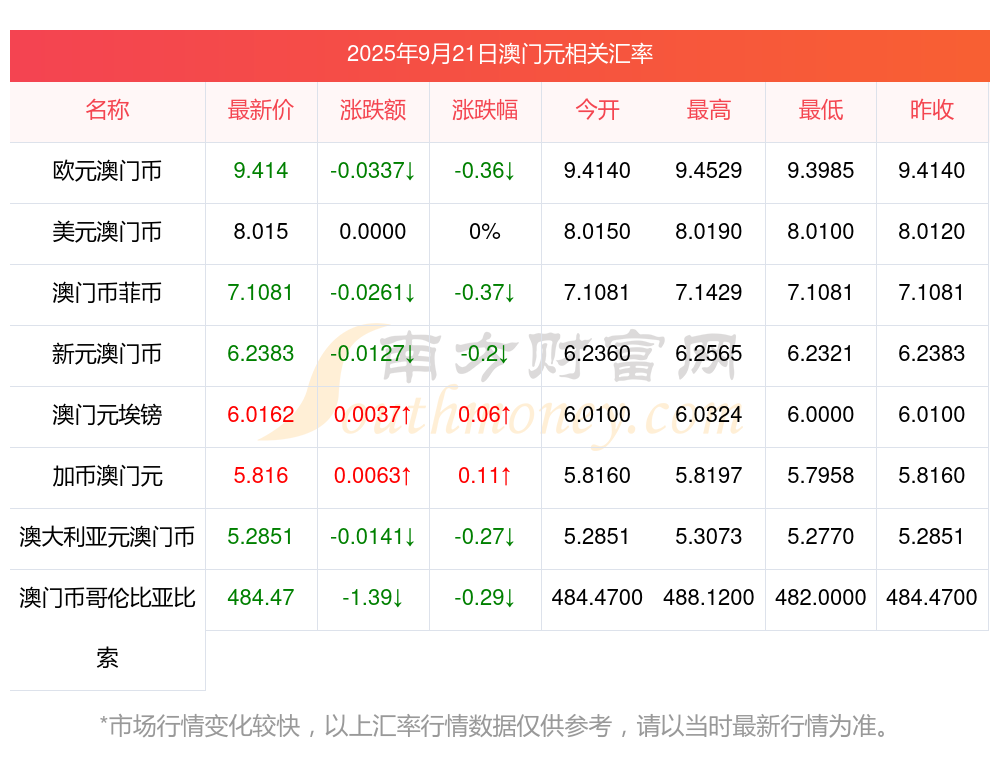Select latest price 9.414
This screenshot has width=1000, height=757.
261,171
